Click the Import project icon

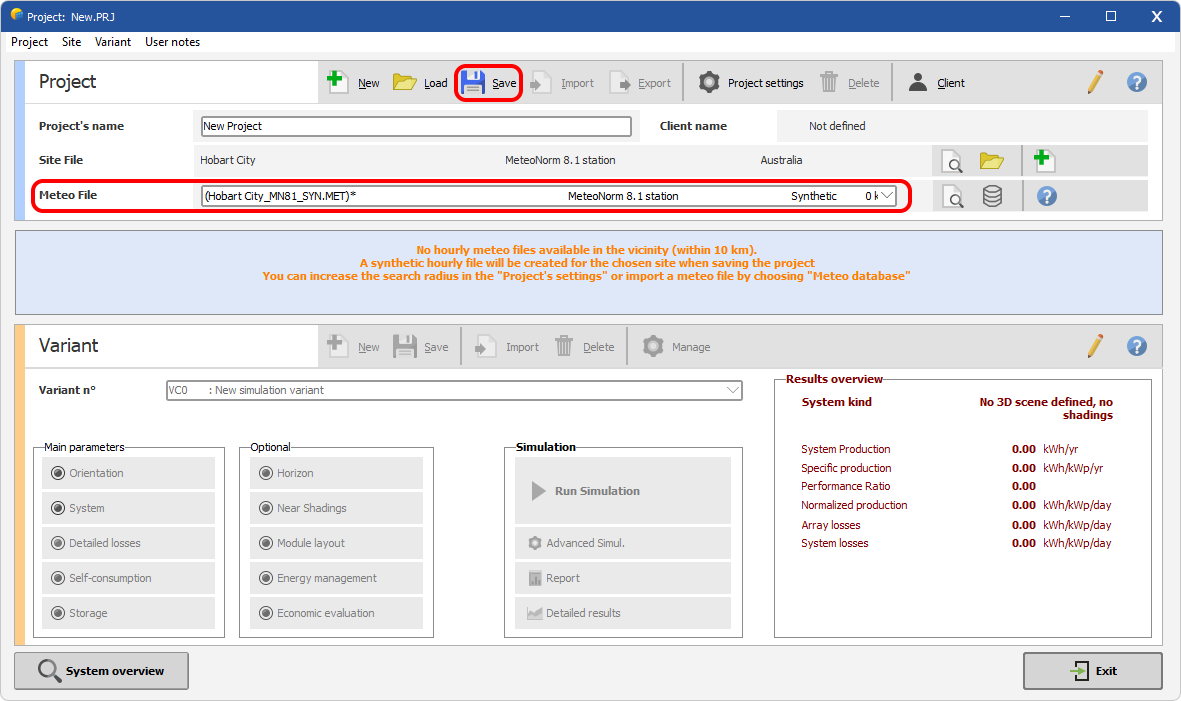(x=541, y=82)
